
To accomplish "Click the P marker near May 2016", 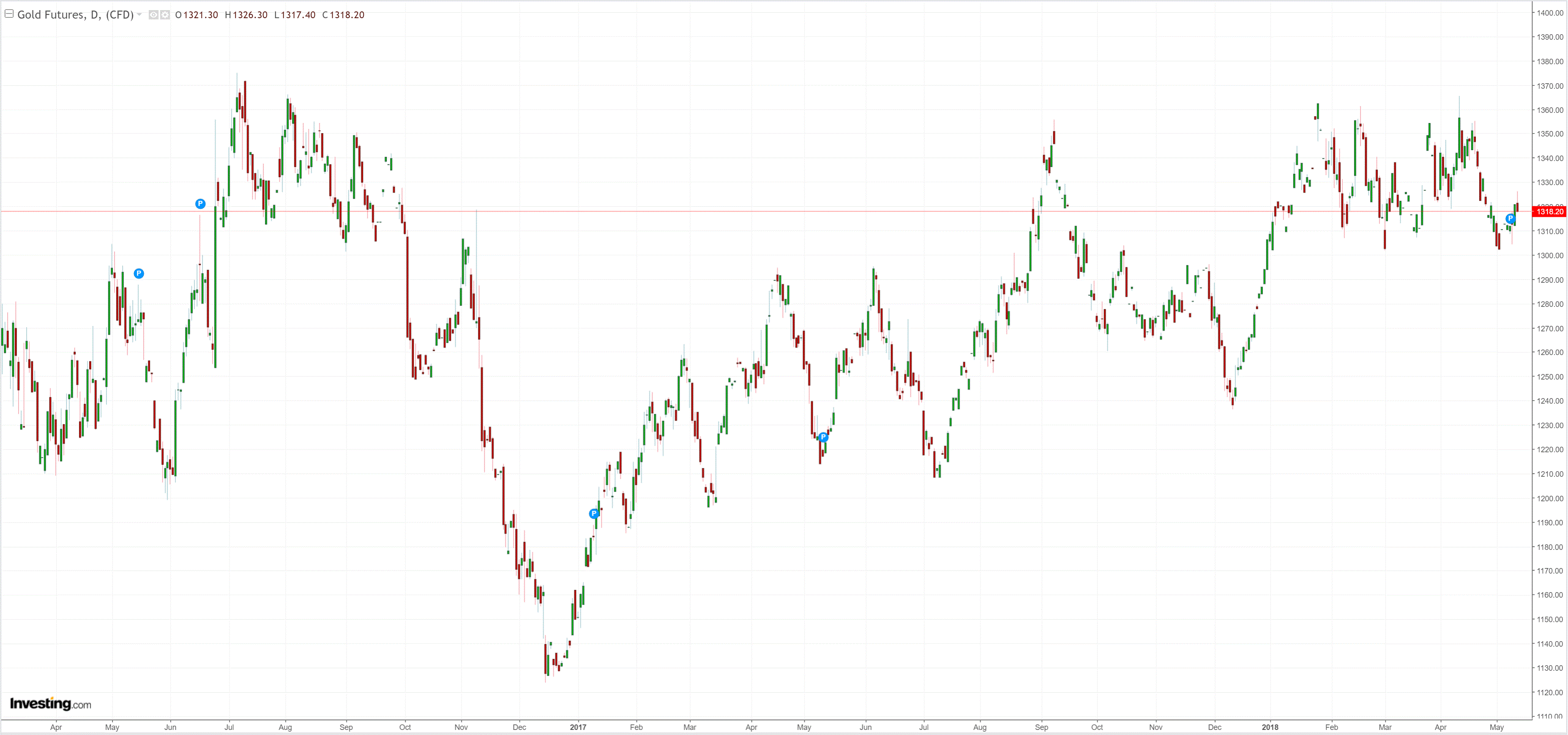I will point(139,273).
